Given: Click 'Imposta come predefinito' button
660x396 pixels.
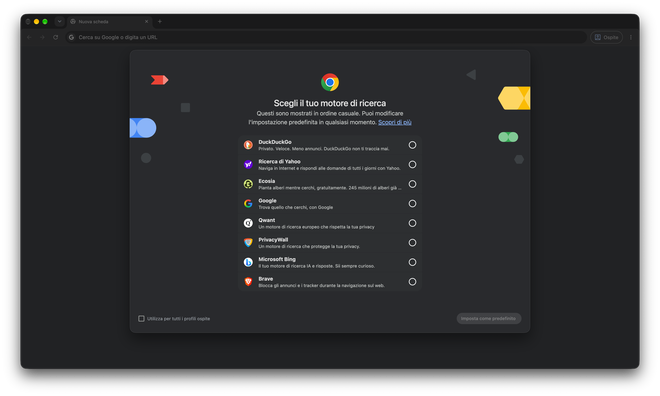Looking at the screenshot, I should click(489, 319).
